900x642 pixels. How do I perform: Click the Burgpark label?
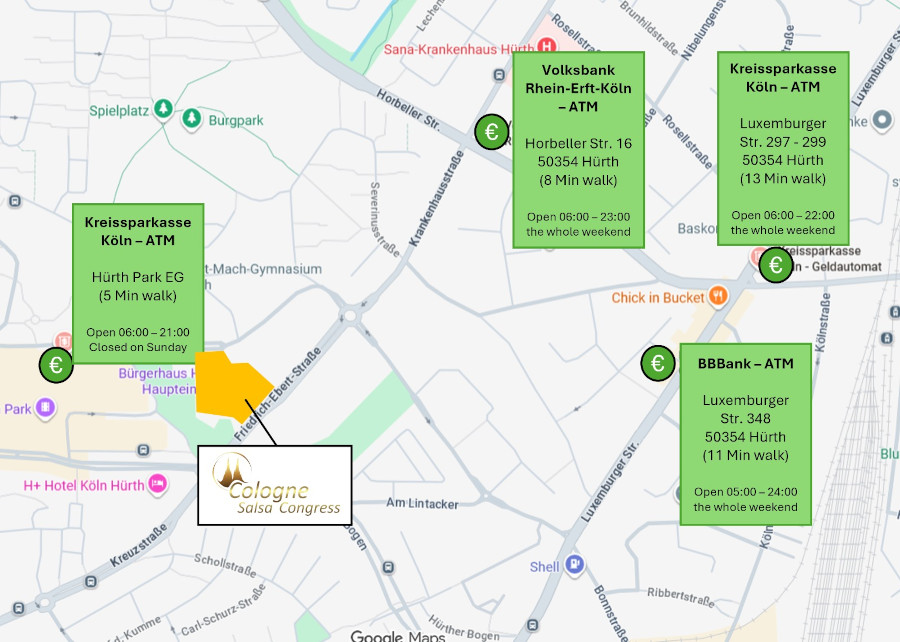[236, 120]
